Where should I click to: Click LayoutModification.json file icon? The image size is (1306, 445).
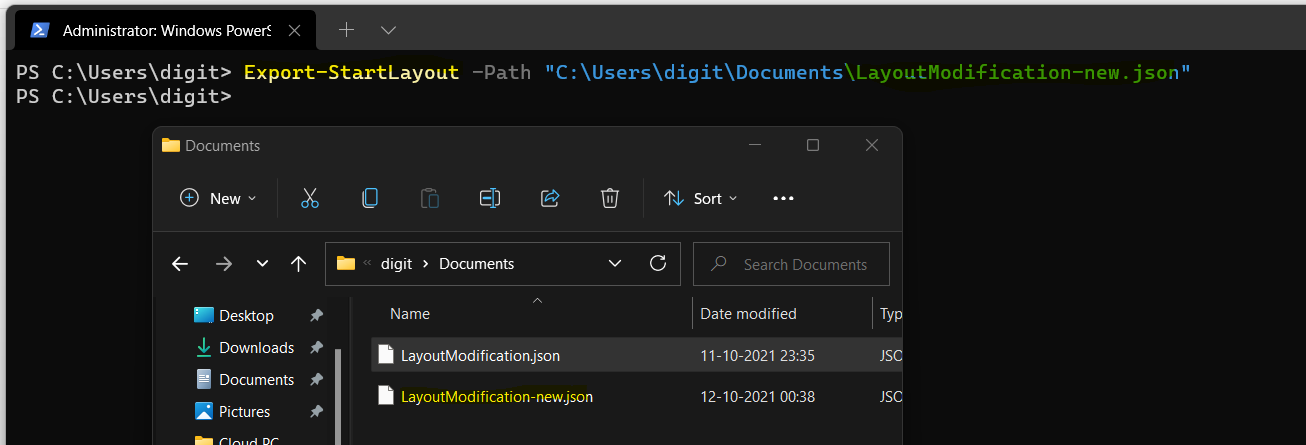point(386,354)
